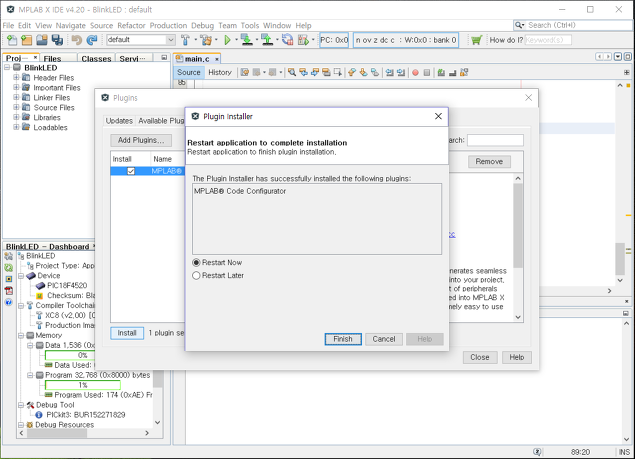Click the Clean and Build icon

tap(206, 40)
